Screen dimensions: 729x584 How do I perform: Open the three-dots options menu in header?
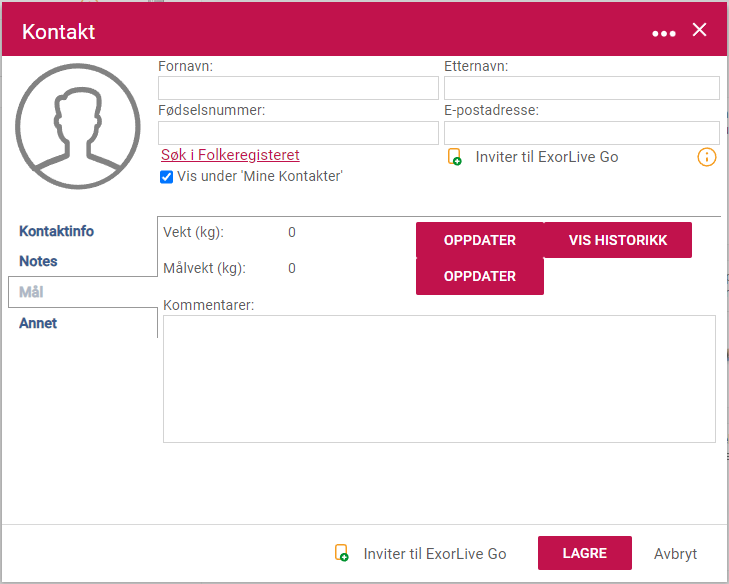pyautogui.click(x=663, y=33)
